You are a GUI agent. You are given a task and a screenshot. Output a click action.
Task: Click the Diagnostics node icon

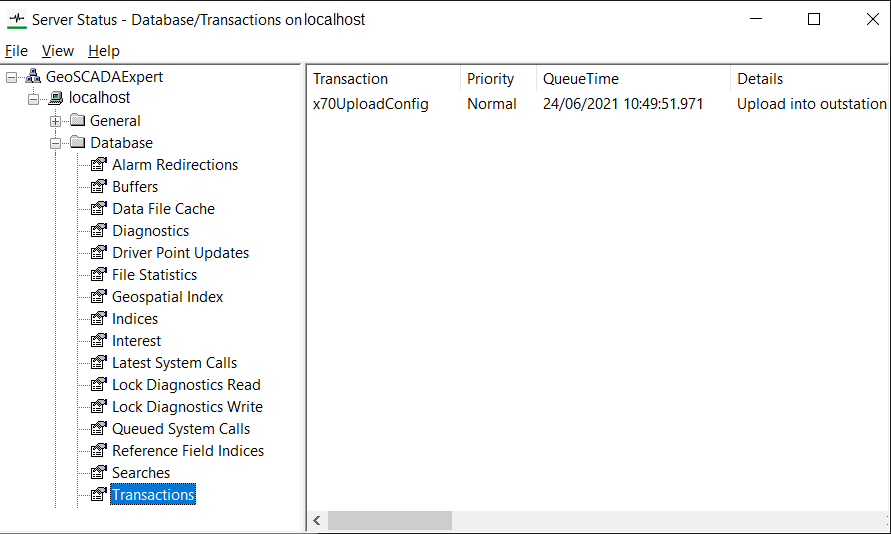(98, 231)
